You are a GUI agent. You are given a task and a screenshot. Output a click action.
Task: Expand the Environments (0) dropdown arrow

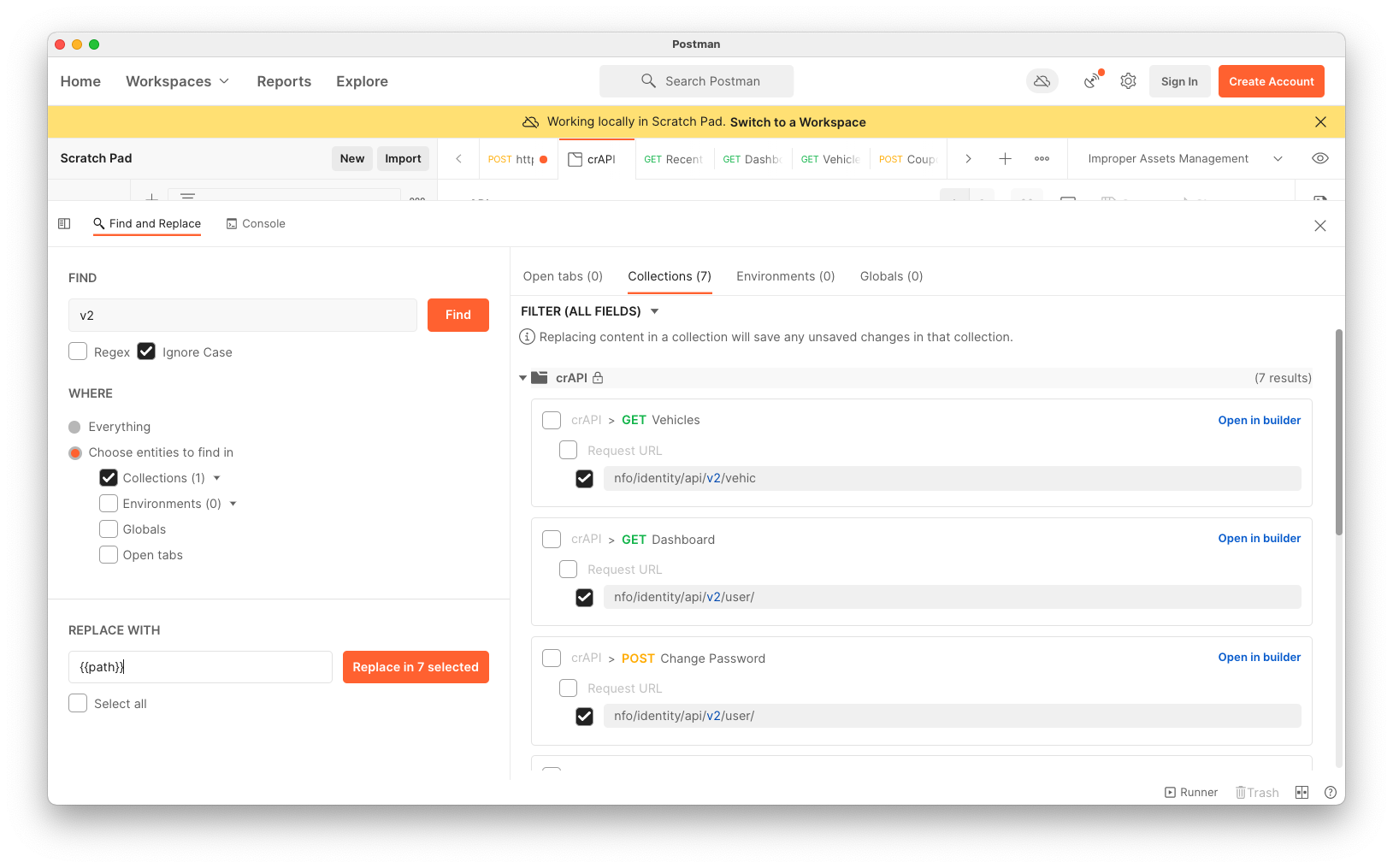click(233, 504)
